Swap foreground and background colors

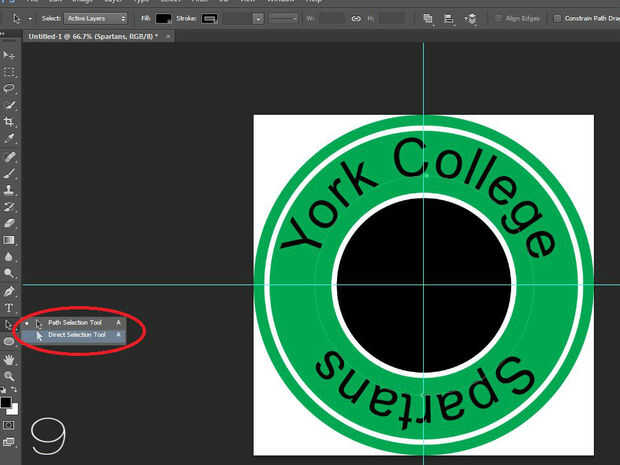(x=14, y=389)
